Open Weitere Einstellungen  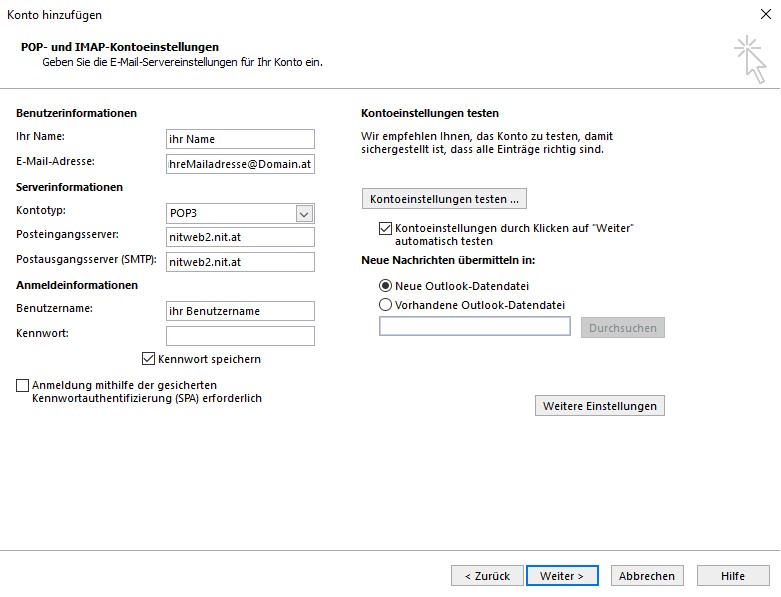click(600, 406)
